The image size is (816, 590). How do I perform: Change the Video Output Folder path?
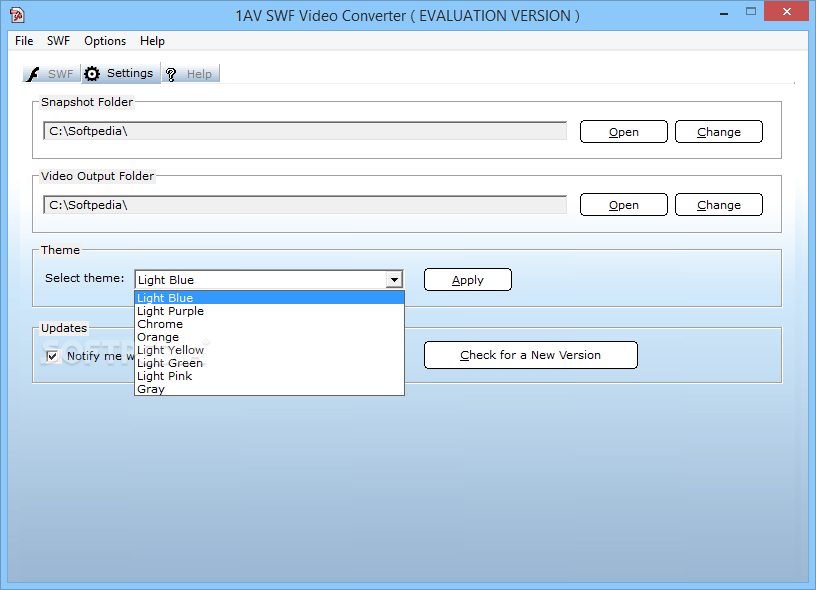tap(719, 204)
